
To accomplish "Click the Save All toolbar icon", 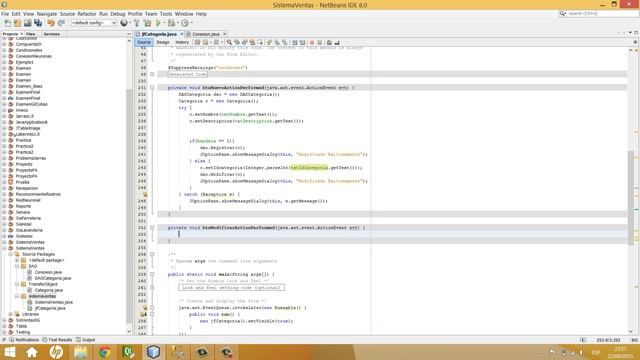I will 38,23.
